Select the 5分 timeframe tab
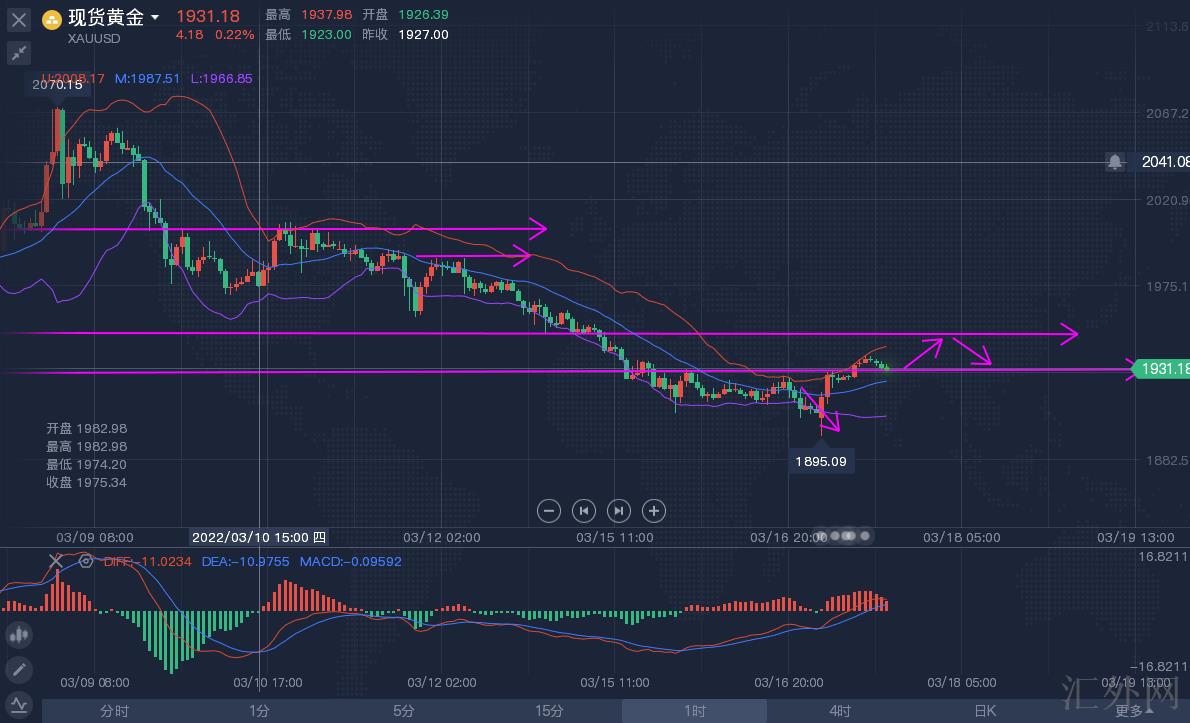Image resolution: width=1190 pixels, height=723 pixels. point(404,711)
